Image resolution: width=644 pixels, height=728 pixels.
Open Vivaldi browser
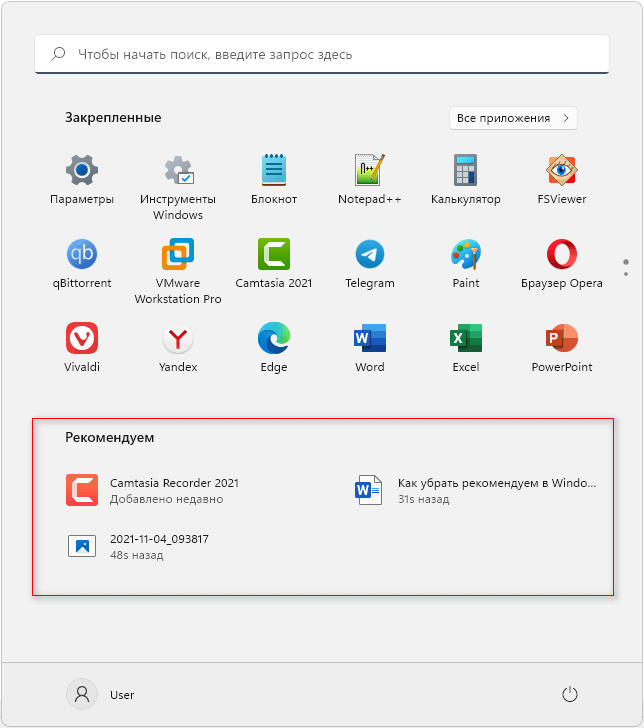pyautogui.click(x=82, y=348)
